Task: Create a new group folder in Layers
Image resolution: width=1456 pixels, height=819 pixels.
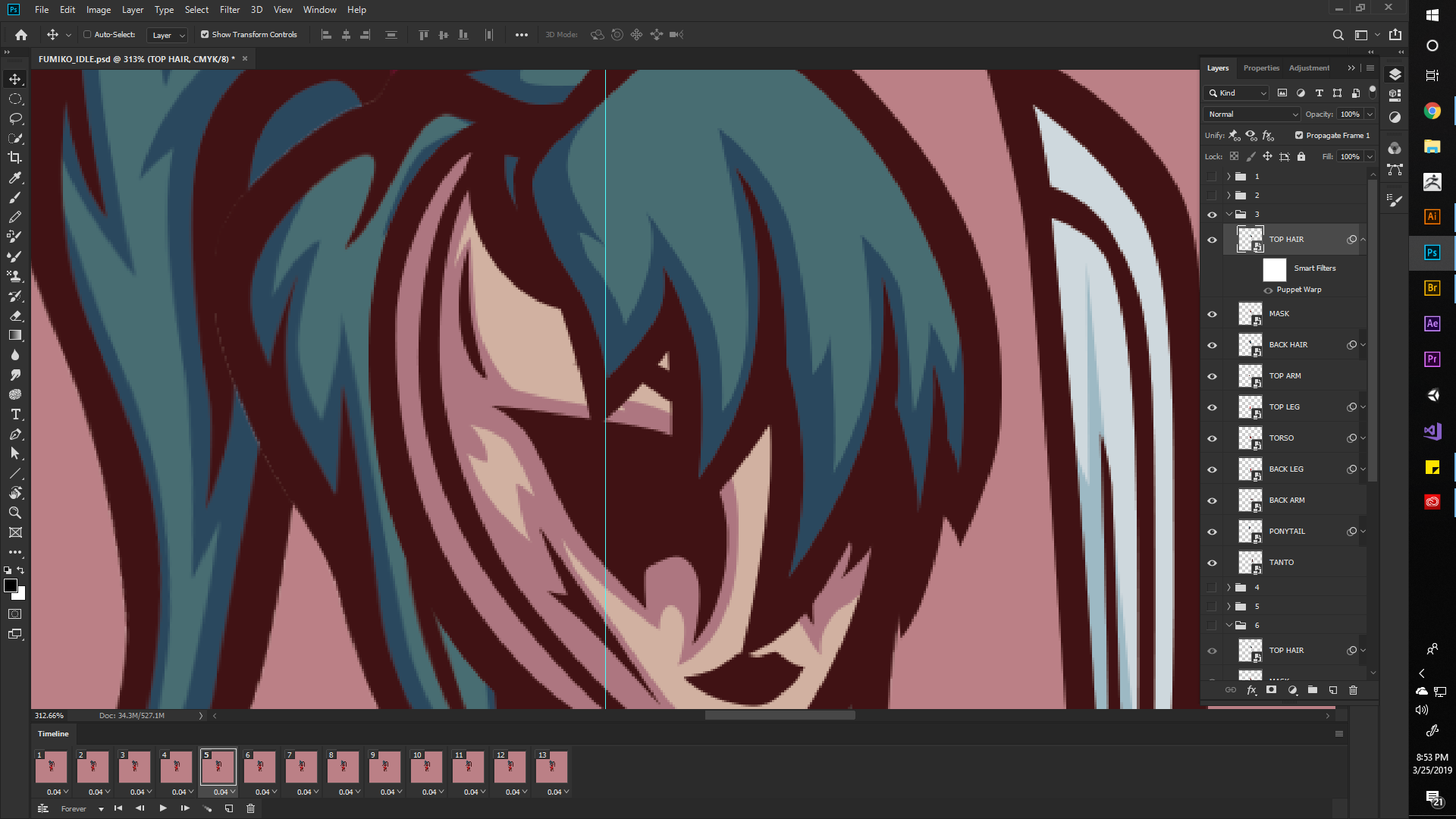Action: tap(1313, 690)
